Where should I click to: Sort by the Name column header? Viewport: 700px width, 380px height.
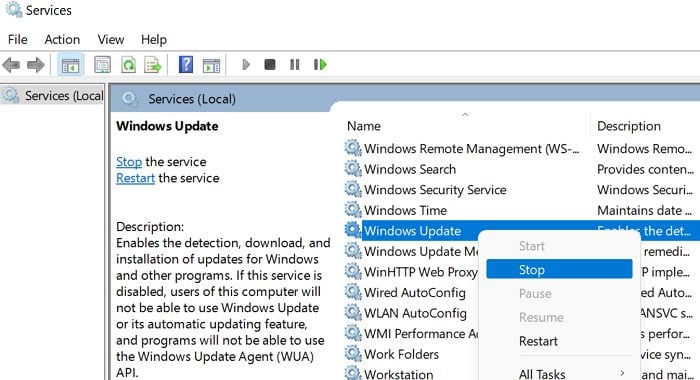point(364,126)
